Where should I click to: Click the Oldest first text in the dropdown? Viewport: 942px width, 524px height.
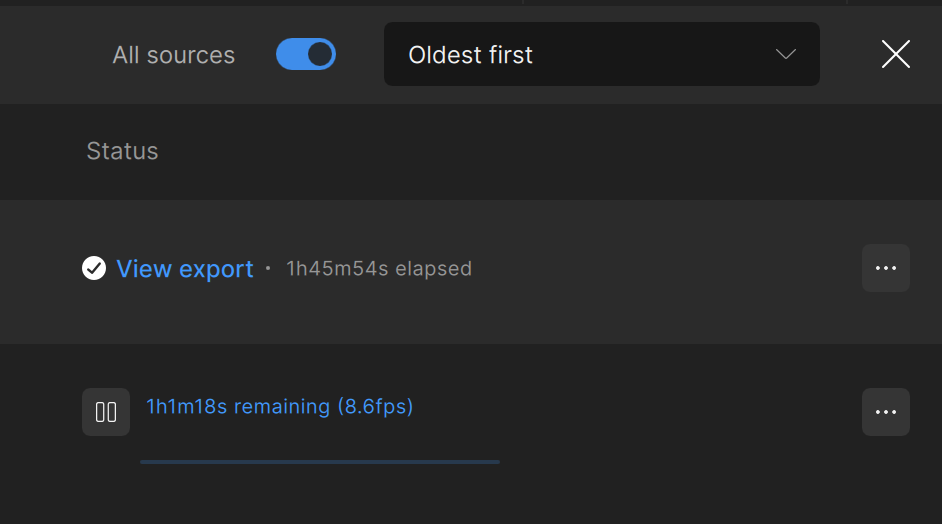tap(471, 55)
